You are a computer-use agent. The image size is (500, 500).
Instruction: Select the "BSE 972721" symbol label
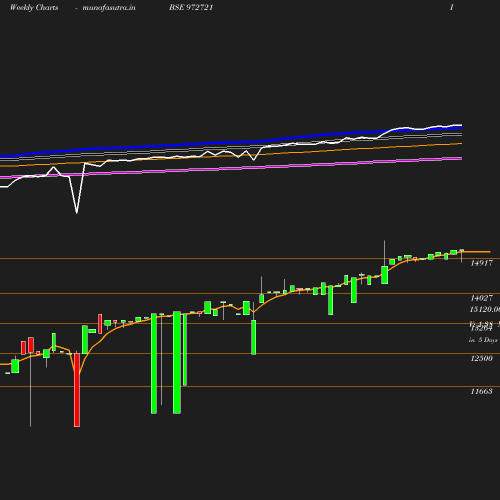tap(191, 7)
